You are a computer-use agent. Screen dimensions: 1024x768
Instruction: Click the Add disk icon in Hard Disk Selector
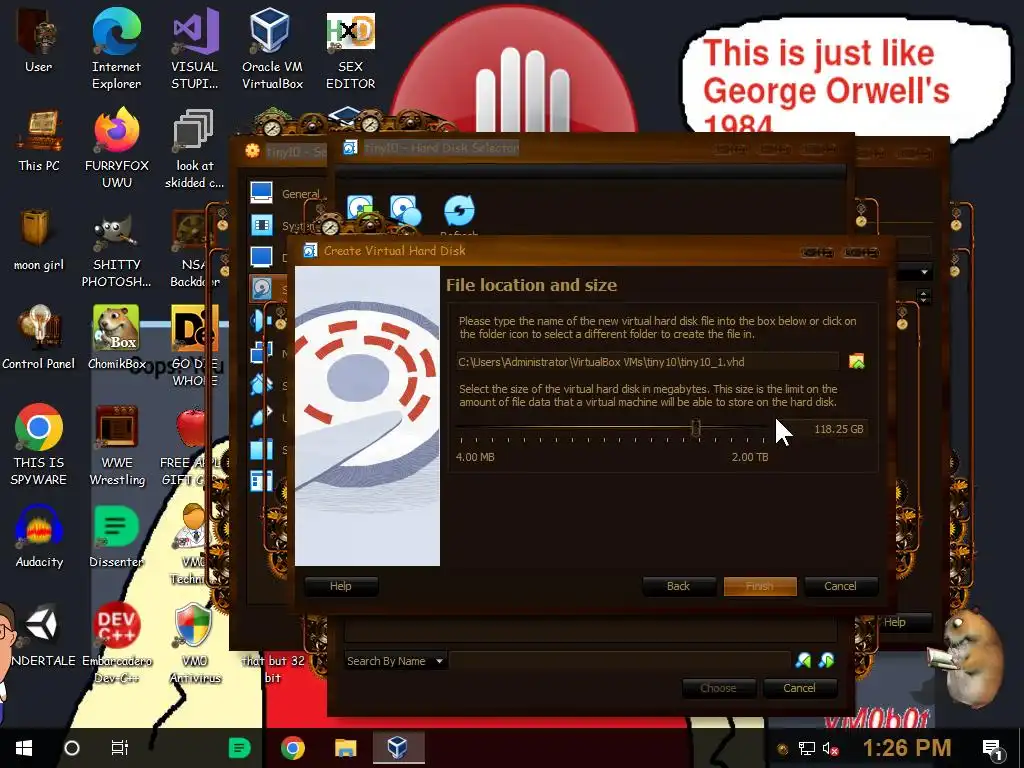360,210
